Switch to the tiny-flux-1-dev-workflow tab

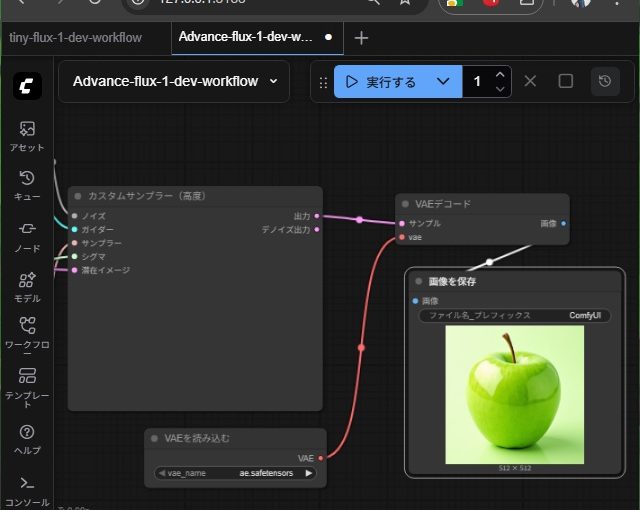point(76,38)
